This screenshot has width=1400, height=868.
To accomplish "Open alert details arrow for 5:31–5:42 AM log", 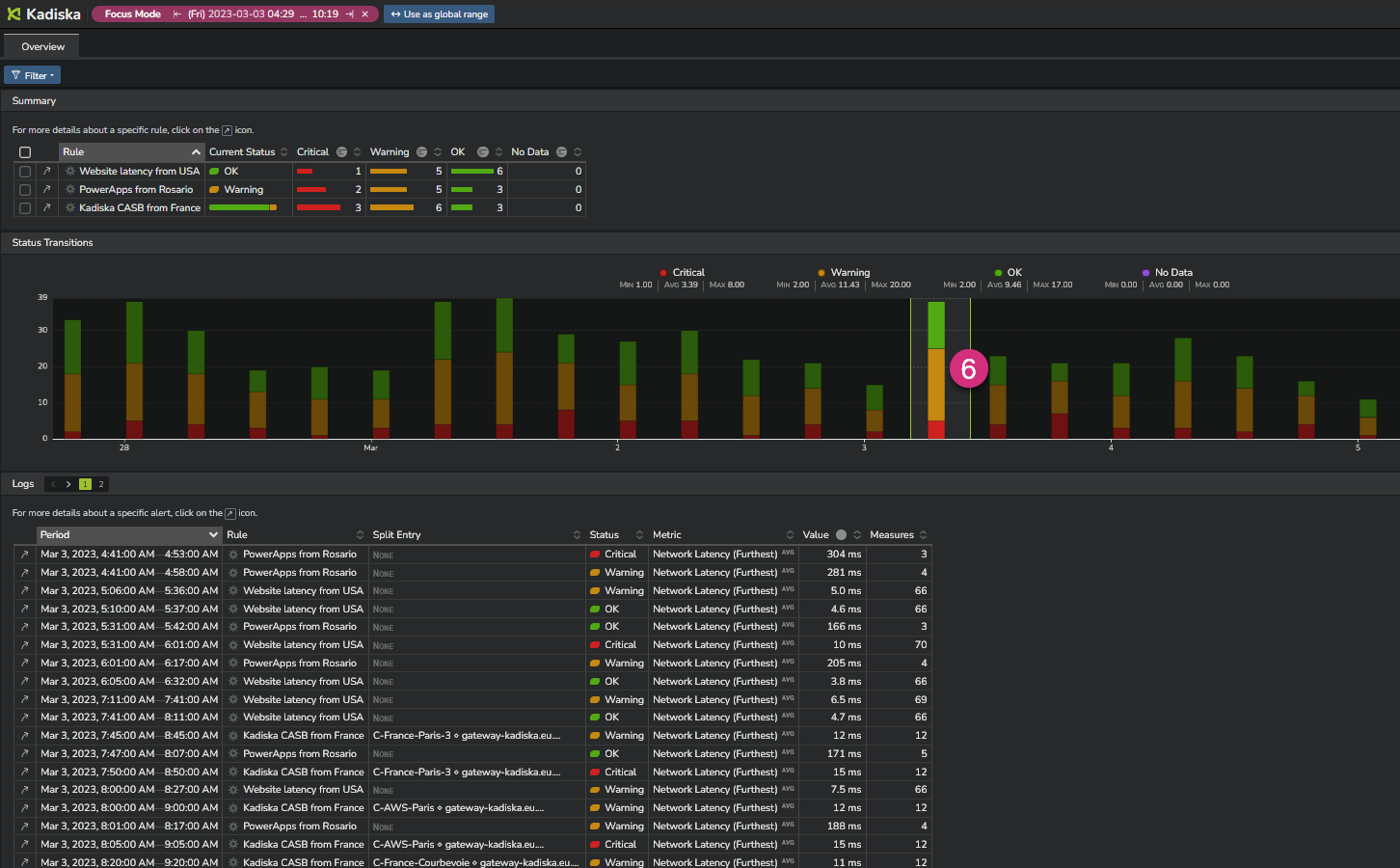I will 24,627.
